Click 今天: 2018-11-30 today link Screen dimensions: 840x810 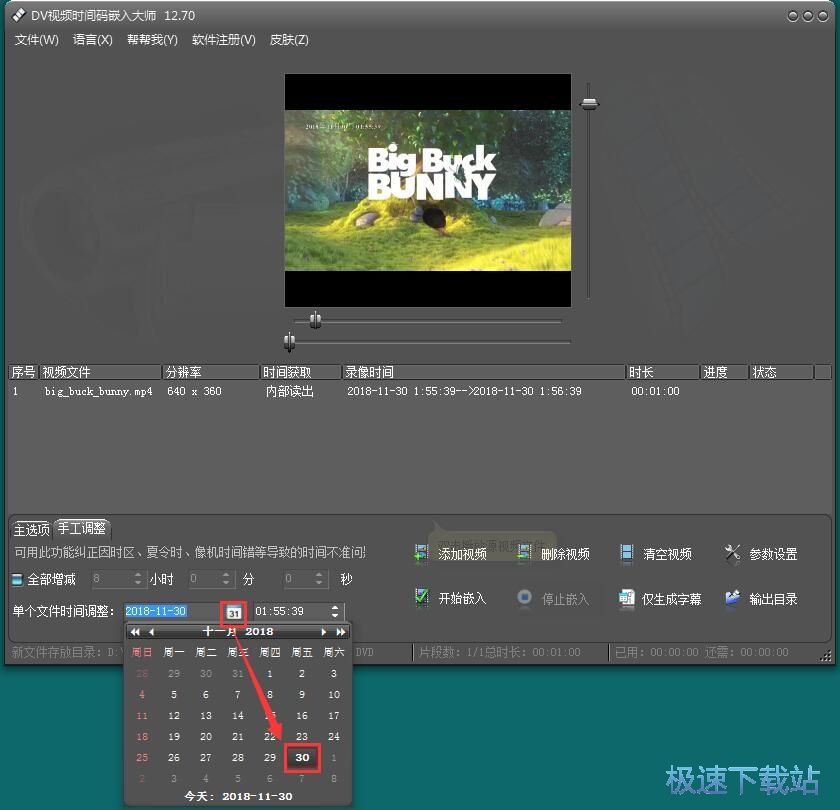238,796
